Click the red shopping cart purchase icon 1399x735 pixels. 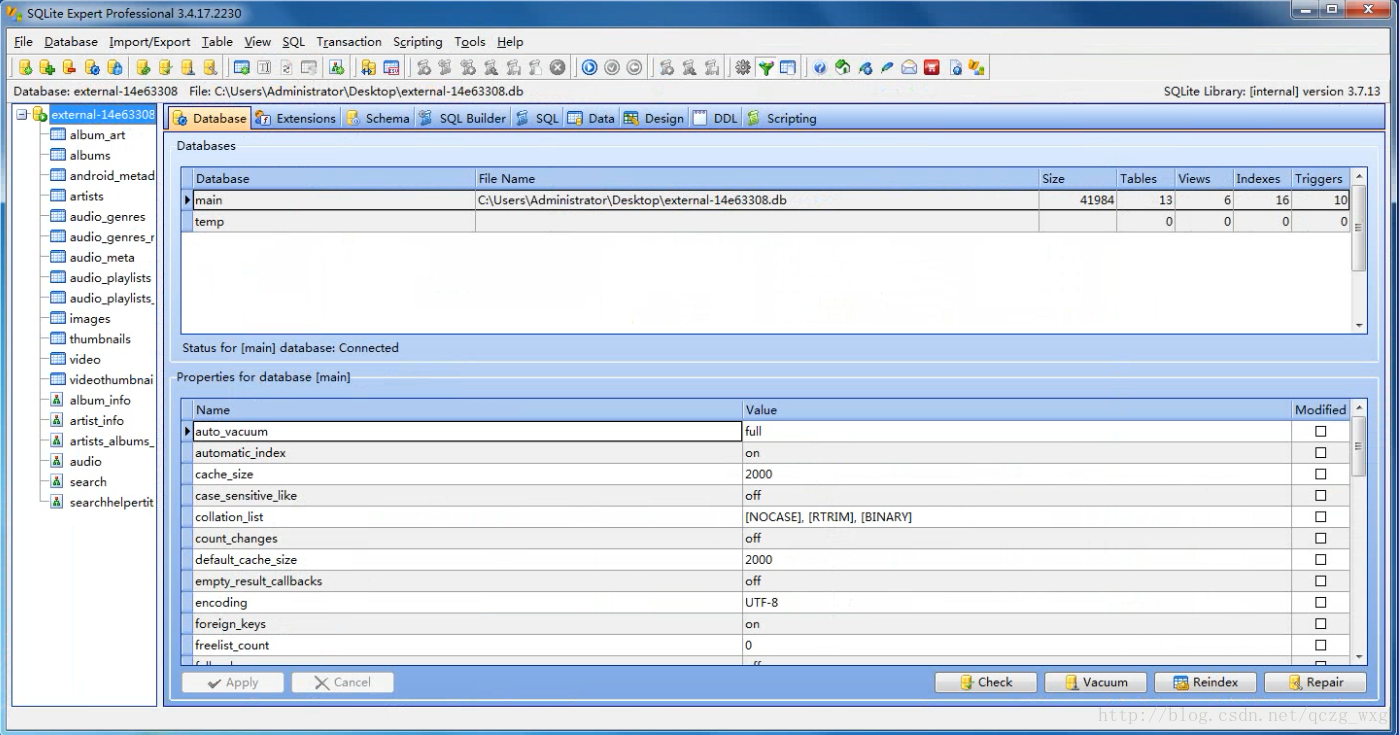pos(931,67)
